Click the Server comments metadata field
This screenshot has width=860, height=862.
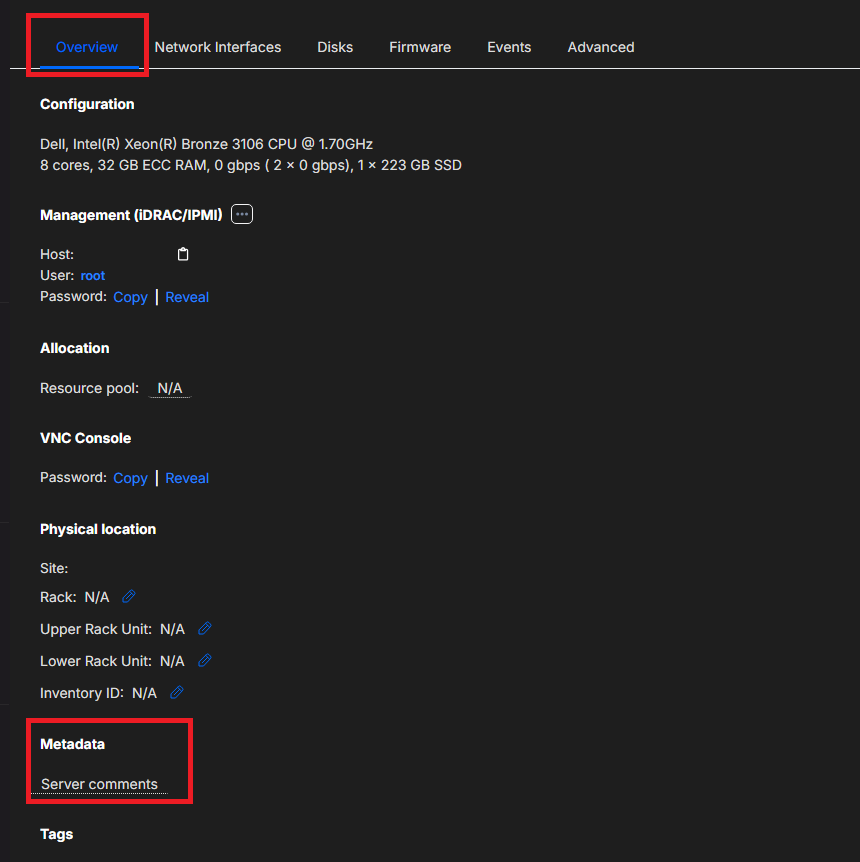pos(99,784)
